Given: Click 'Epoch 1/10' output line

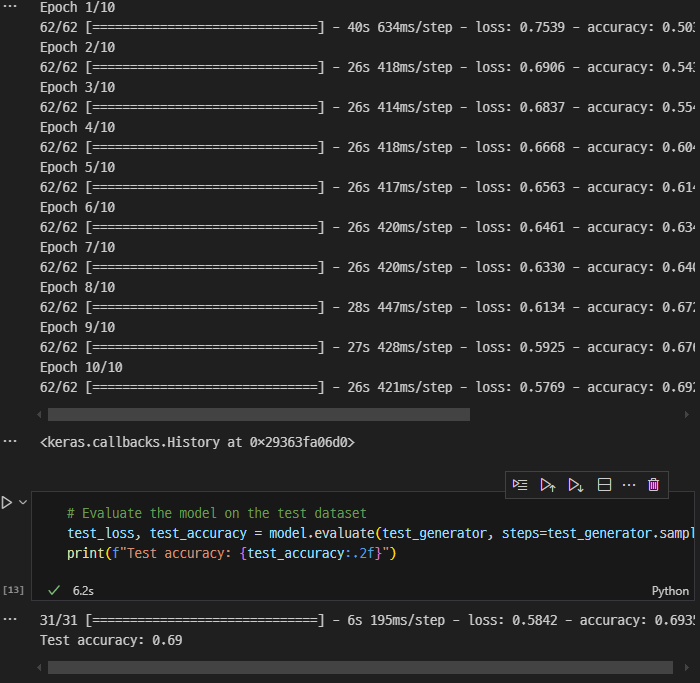Looking at the screenshot, I should (77, 8).
